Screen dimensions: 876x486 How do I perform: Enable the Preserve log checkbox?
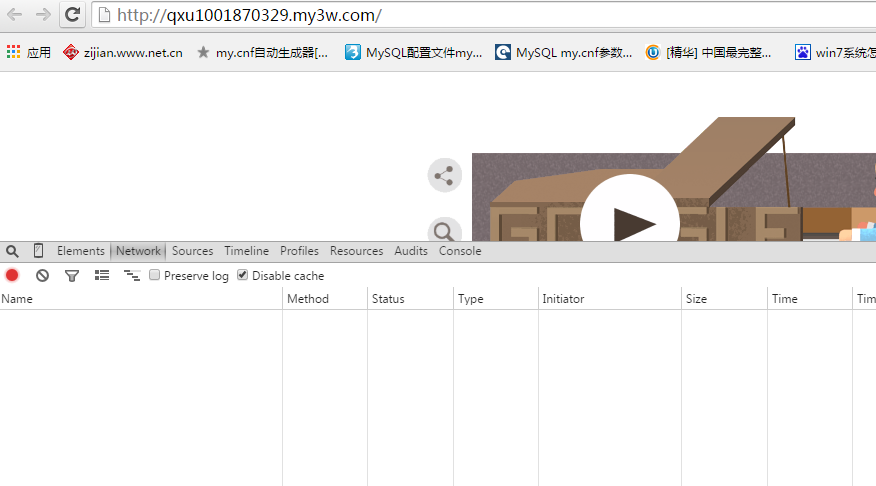point(155,275)
